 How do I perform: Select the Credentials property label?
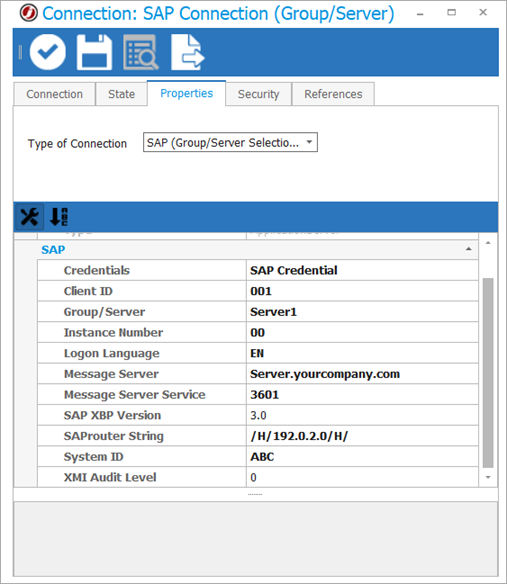[x=96, y=270]
